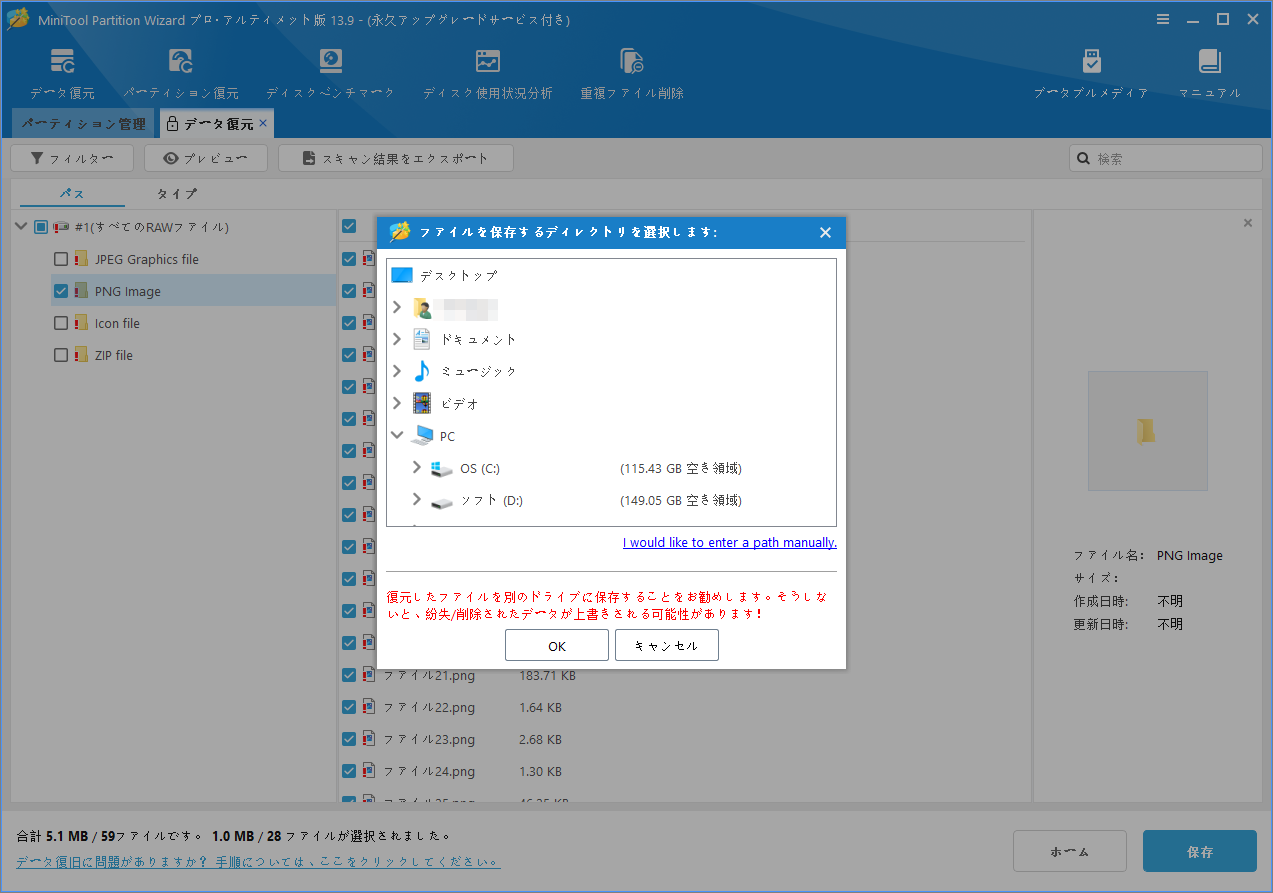1273x893 pixels.
Task: Open the hamburger menu in title bar
Action: (x=1163, y=19)
